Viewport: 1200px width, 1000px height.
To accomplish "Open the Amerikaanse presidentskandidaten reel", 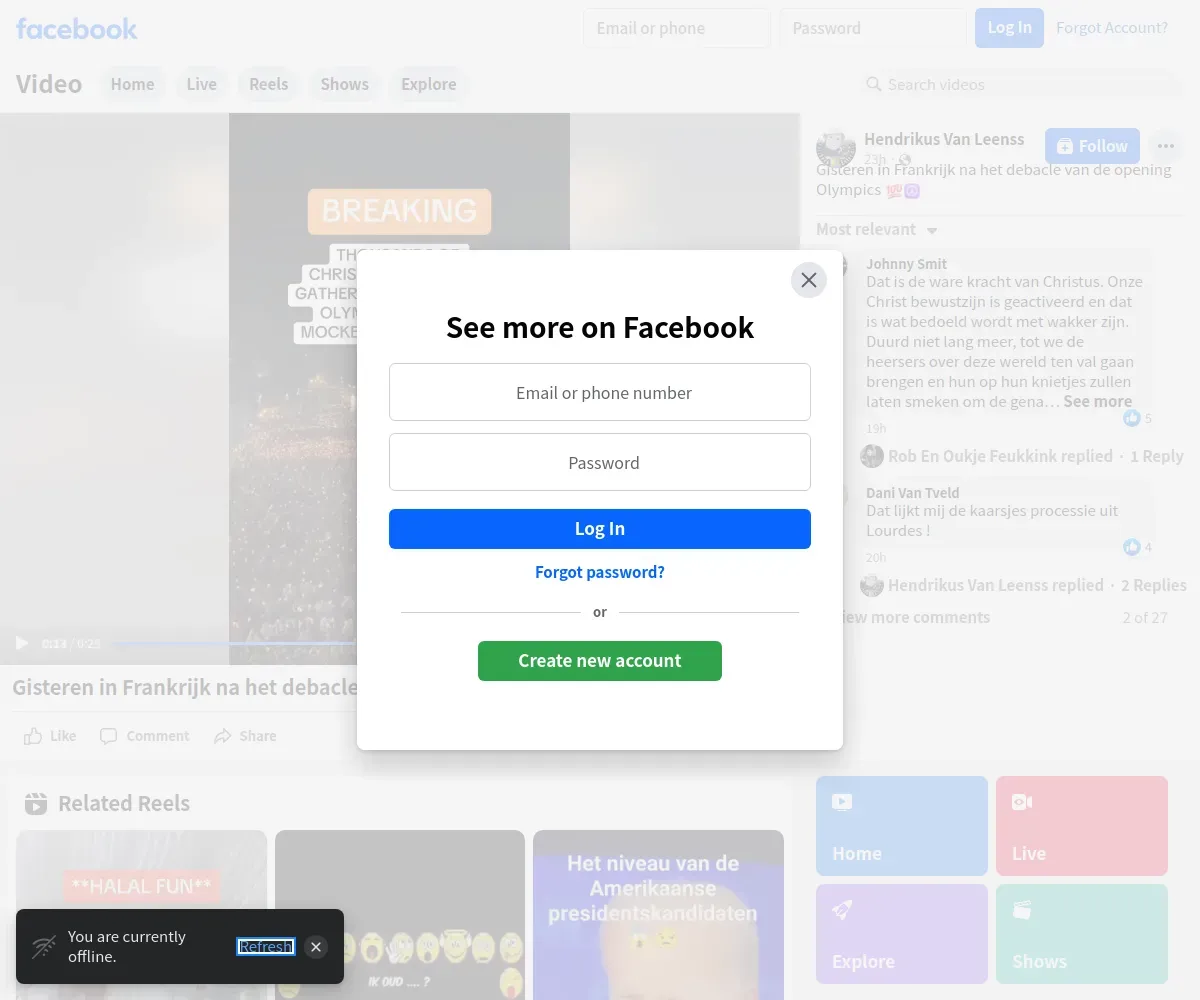I will tap(658, 915).
